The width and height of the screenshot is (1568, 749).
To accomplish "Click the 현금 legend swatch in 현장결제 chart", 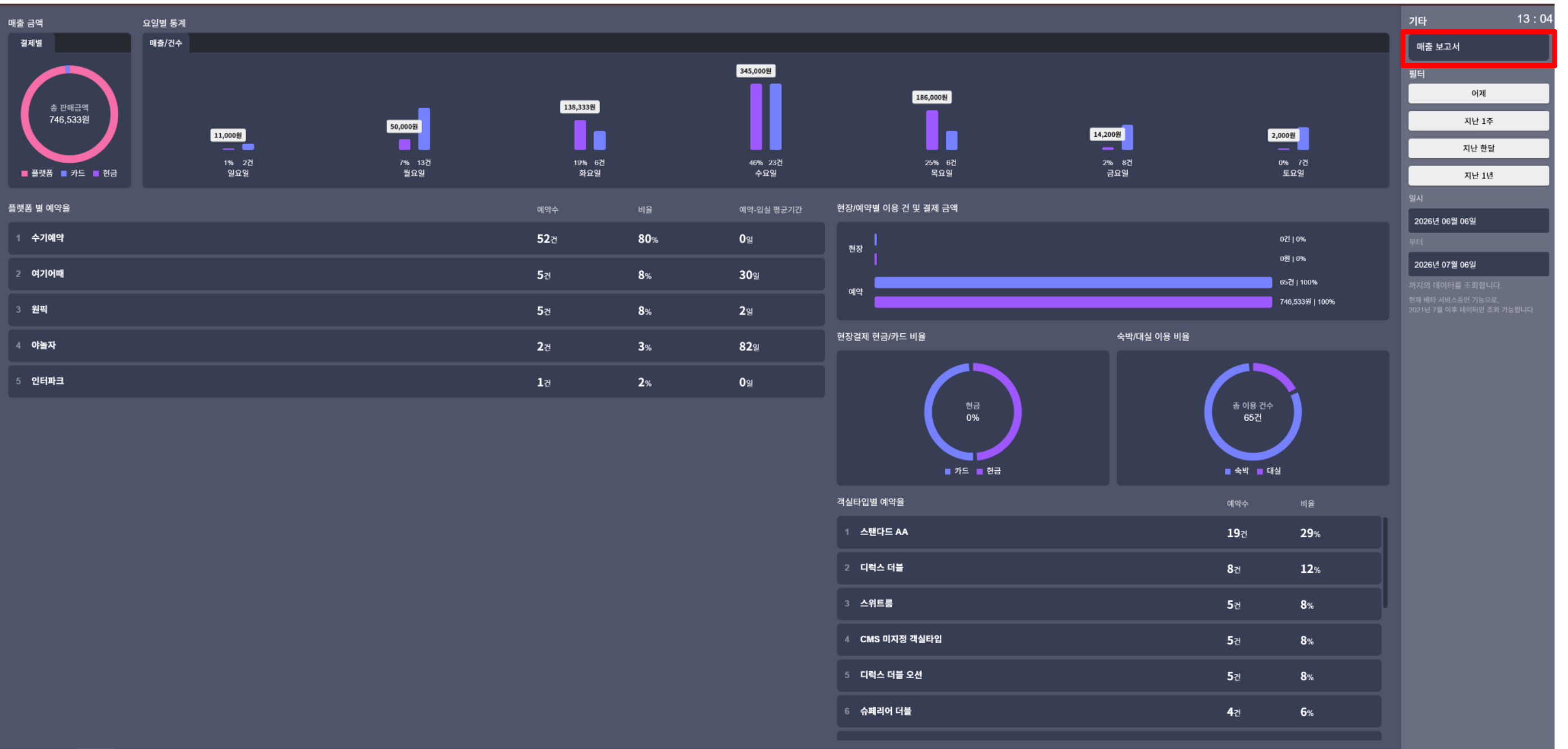I will click(x=980, y=471).
